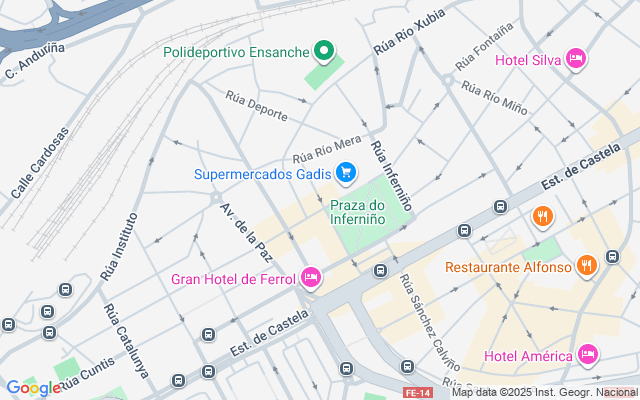The width and height of the screenshot is (640, 400).
Task: Click the green Polideportivo Ensanche location pin
Action: click(x=324, y=51)
